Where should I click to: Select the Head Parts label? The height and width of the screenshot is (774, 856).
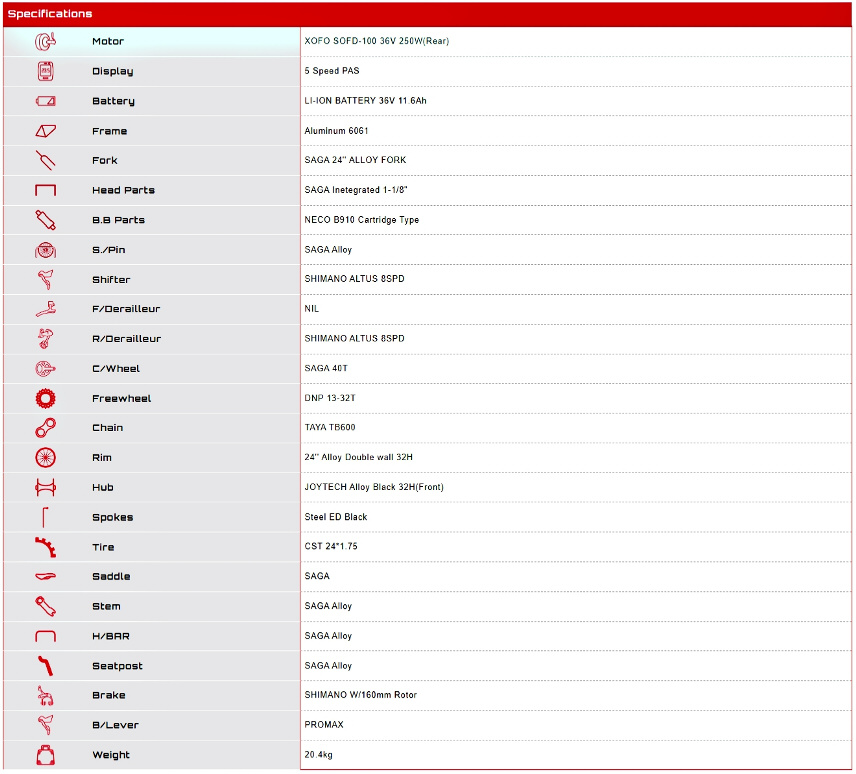coord(123,190)
